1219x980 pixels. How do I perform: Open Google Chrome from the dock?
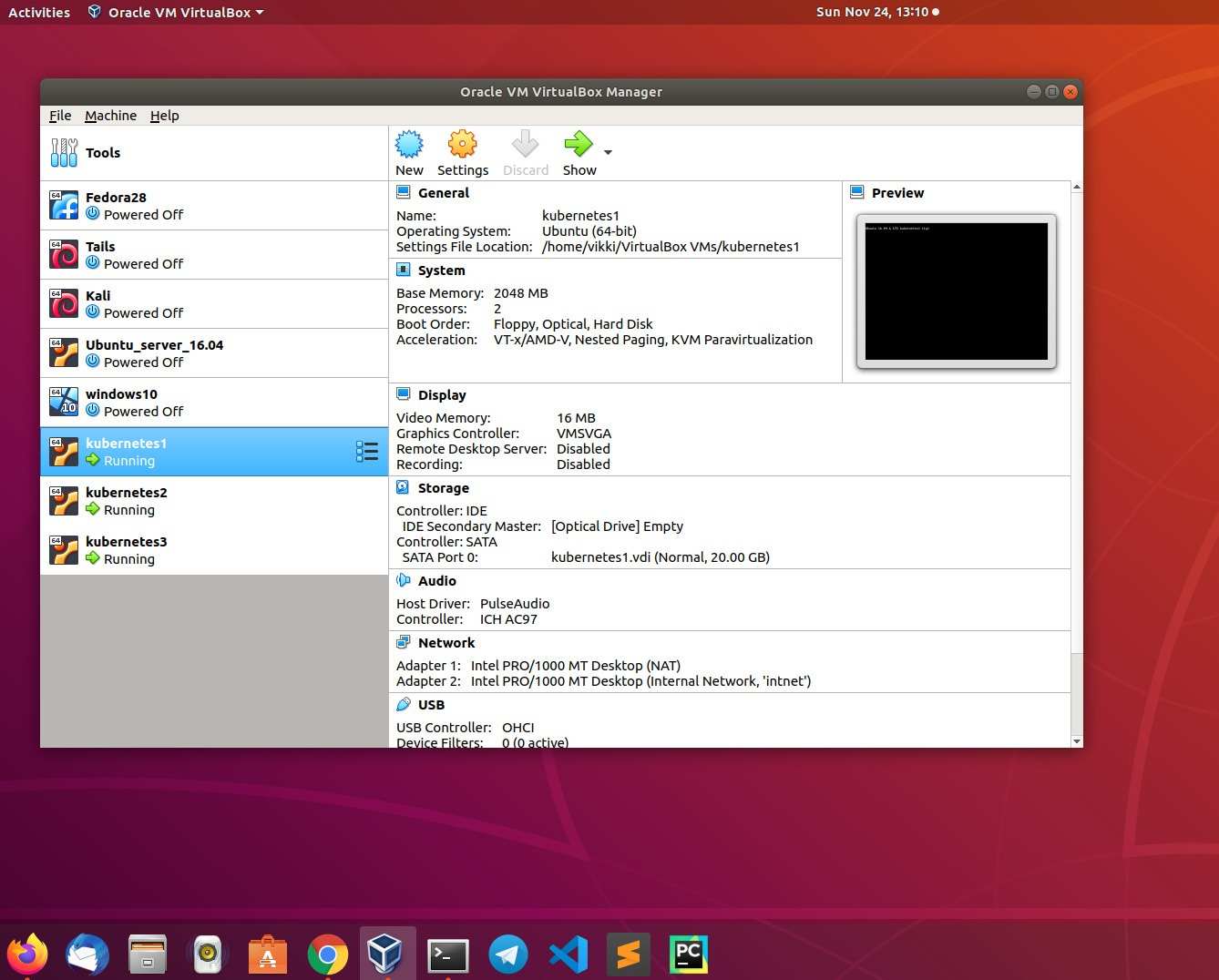click(328, 954)
